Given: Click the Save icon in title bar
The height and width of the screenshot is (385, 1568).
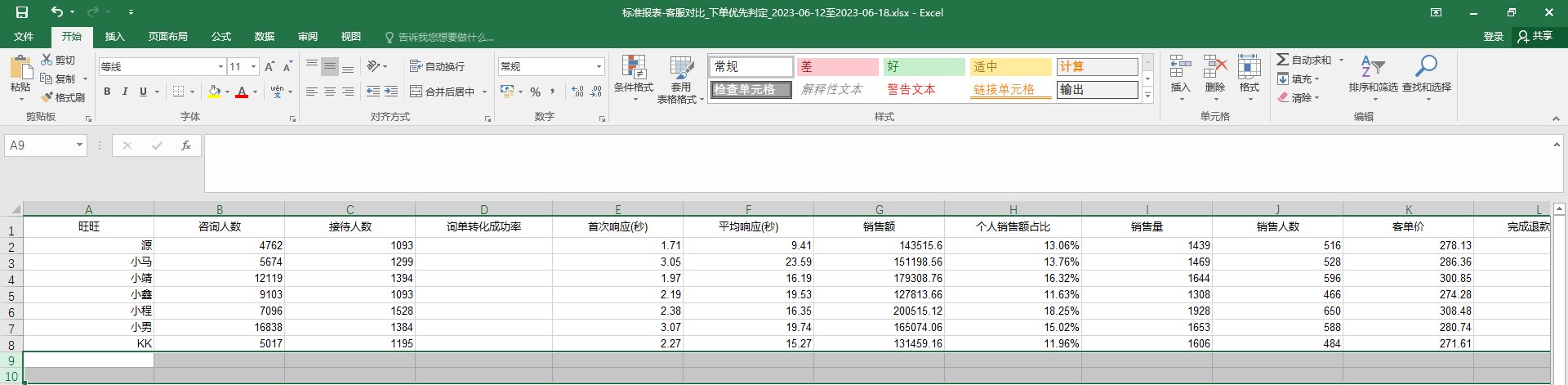Looking at the screenshot, I should pyautogui.click(x=22, y=12).
